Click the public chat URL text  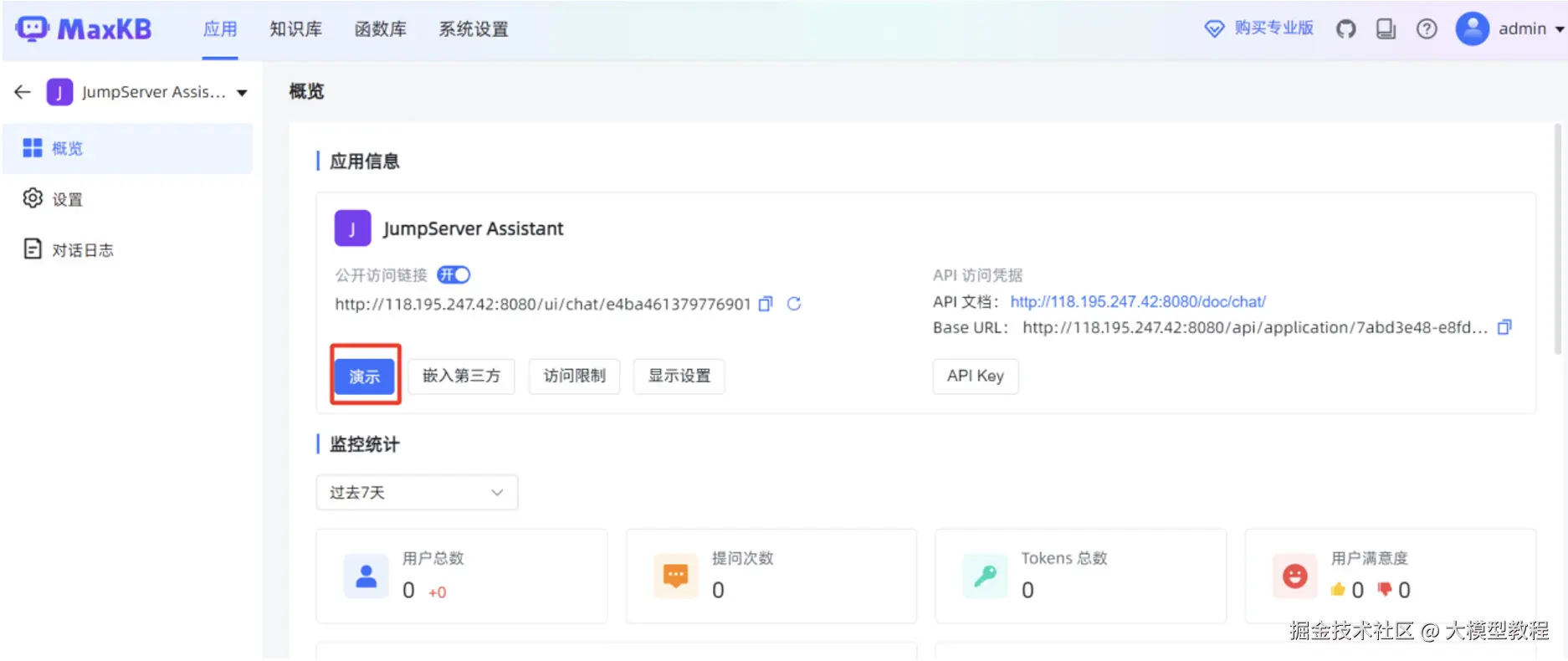tap(543, 305)
